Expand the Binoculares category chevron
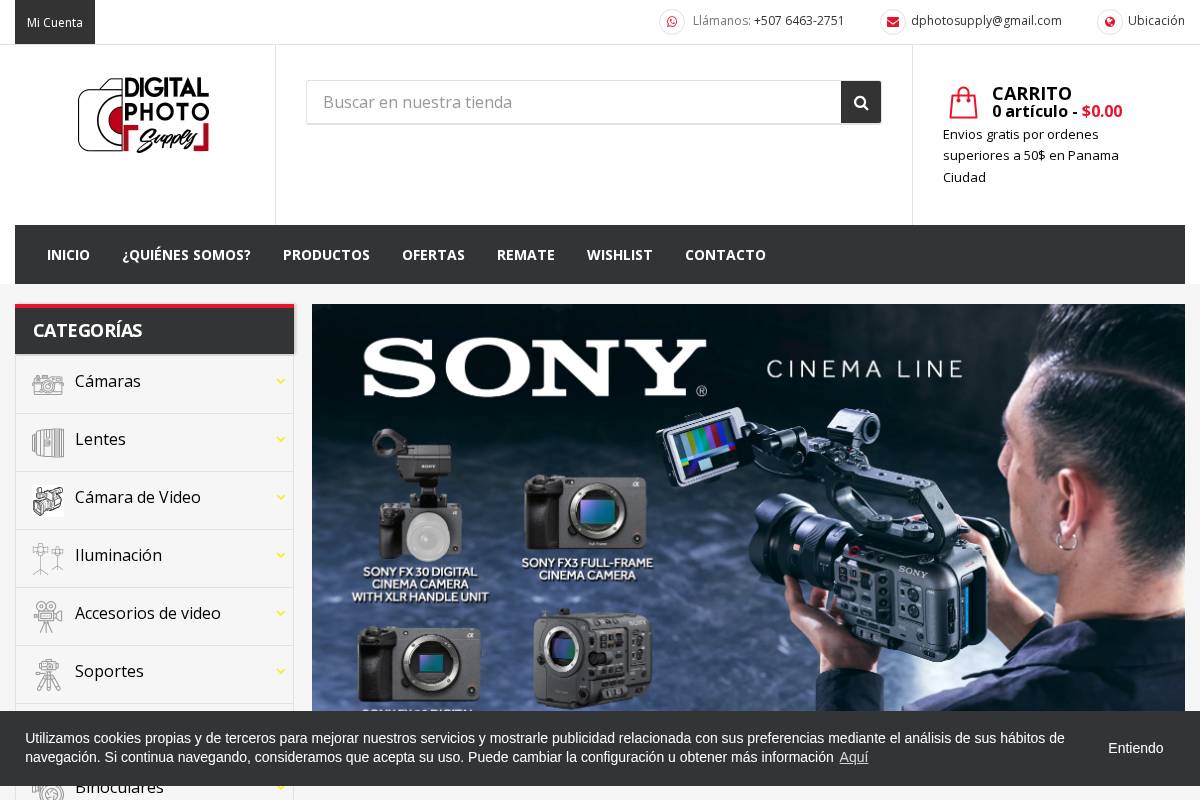Screen dimensions: 1200x800 [x=281, y=787]
